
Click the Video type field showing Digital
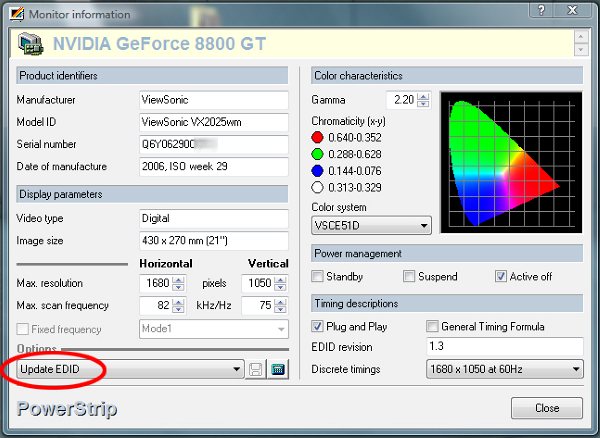(214, 218)
